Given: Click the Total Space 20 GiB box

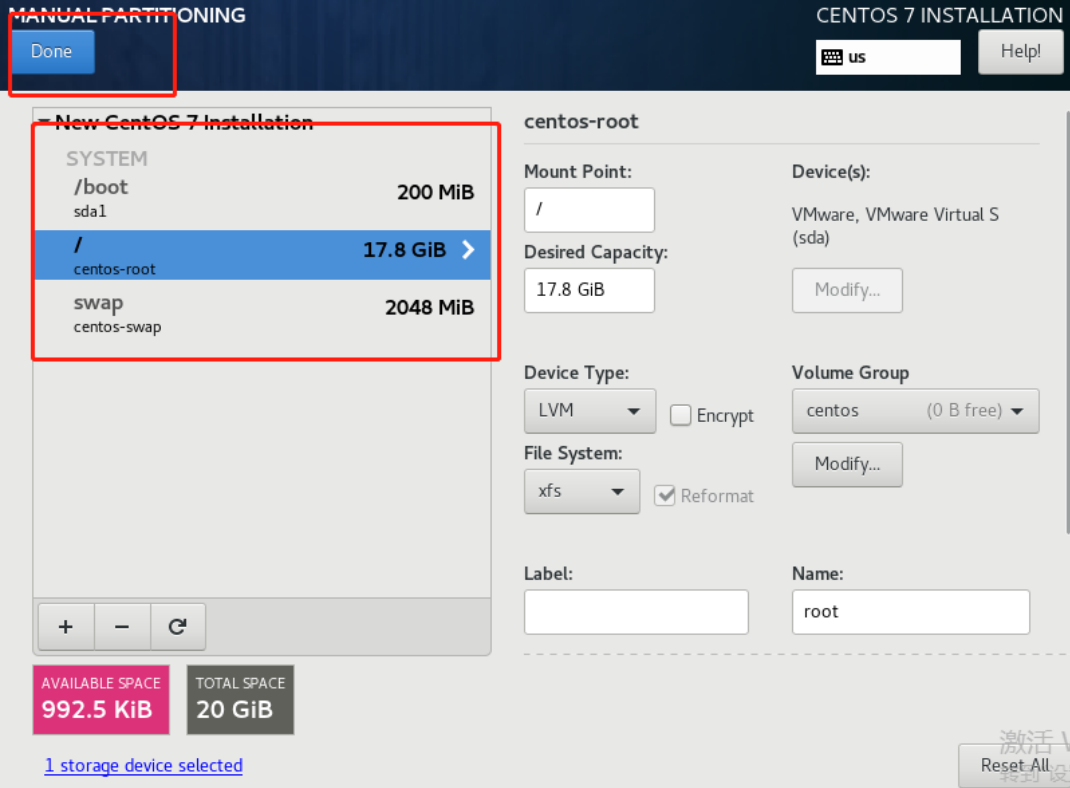Looking at the screenshot, I should (x=240, y=700).
